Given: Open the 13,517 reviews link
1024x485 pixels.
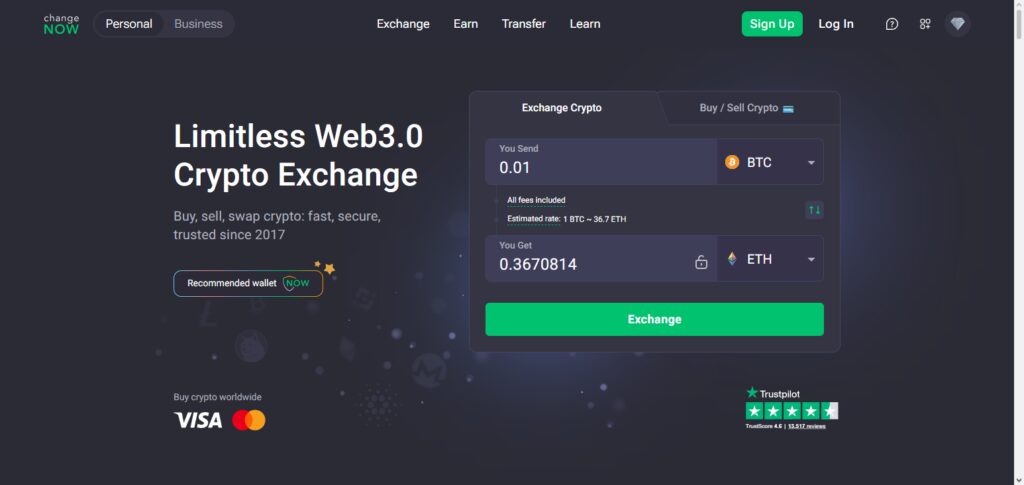Looking at the screenshot, I should pos(807,426).
